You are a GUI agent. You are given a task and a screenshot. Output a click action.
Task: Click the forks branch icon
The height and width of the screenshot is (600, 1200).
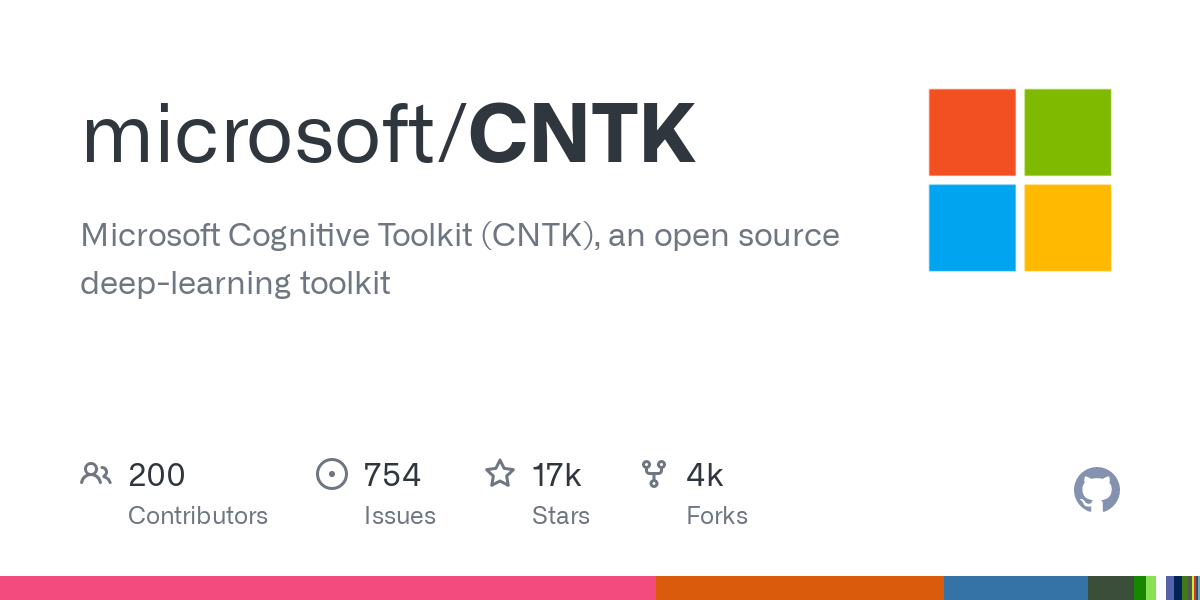pos(654,474)
